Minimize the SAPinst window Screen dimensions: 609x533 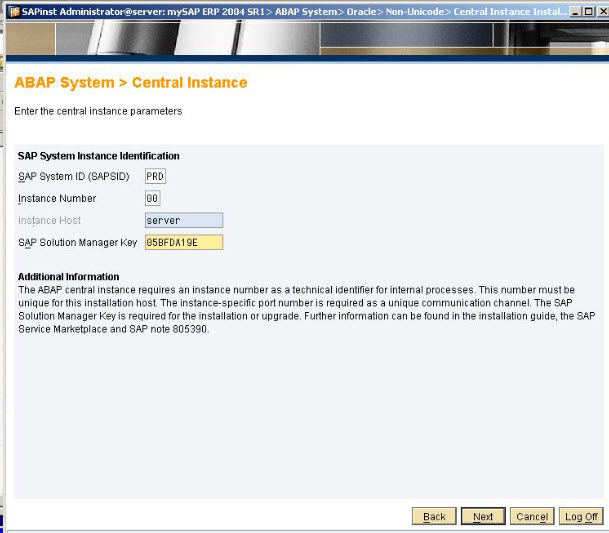[575, 12]
